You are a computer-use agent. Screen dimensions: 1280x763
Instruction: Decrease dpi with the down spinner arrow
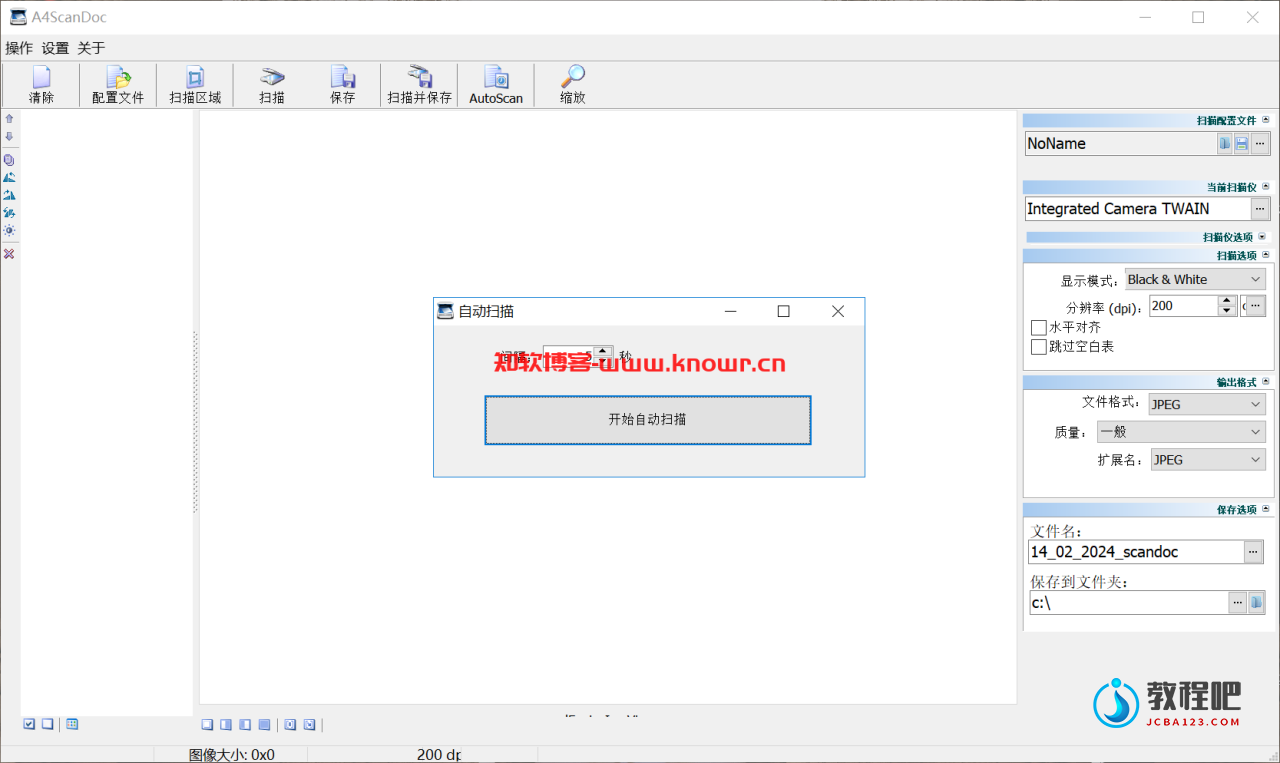[x=1227, y=311]
